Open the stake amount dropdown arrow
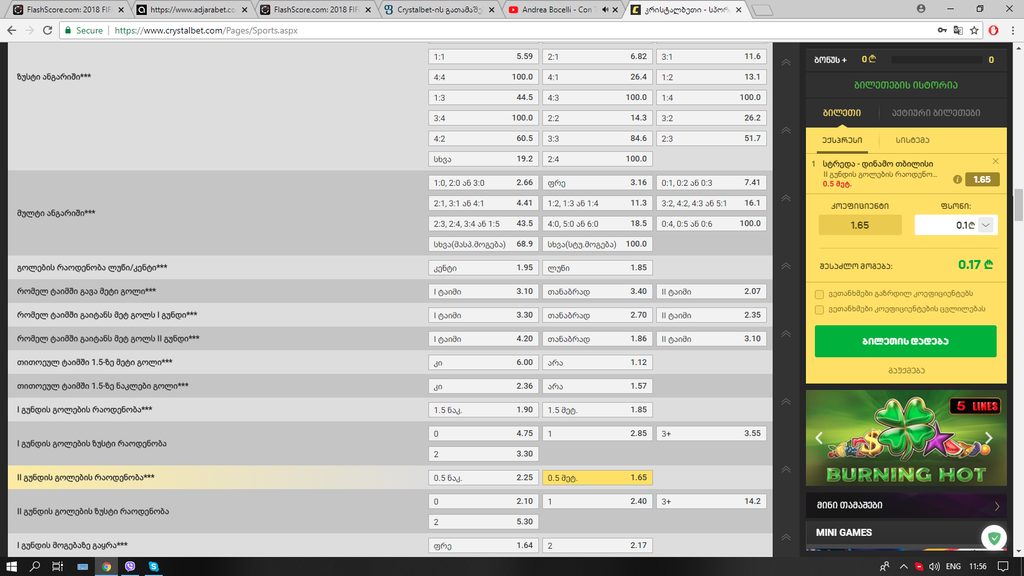The width and height of the screenshot is (1024, 576). pyautogui.click(x=986, y=225)
